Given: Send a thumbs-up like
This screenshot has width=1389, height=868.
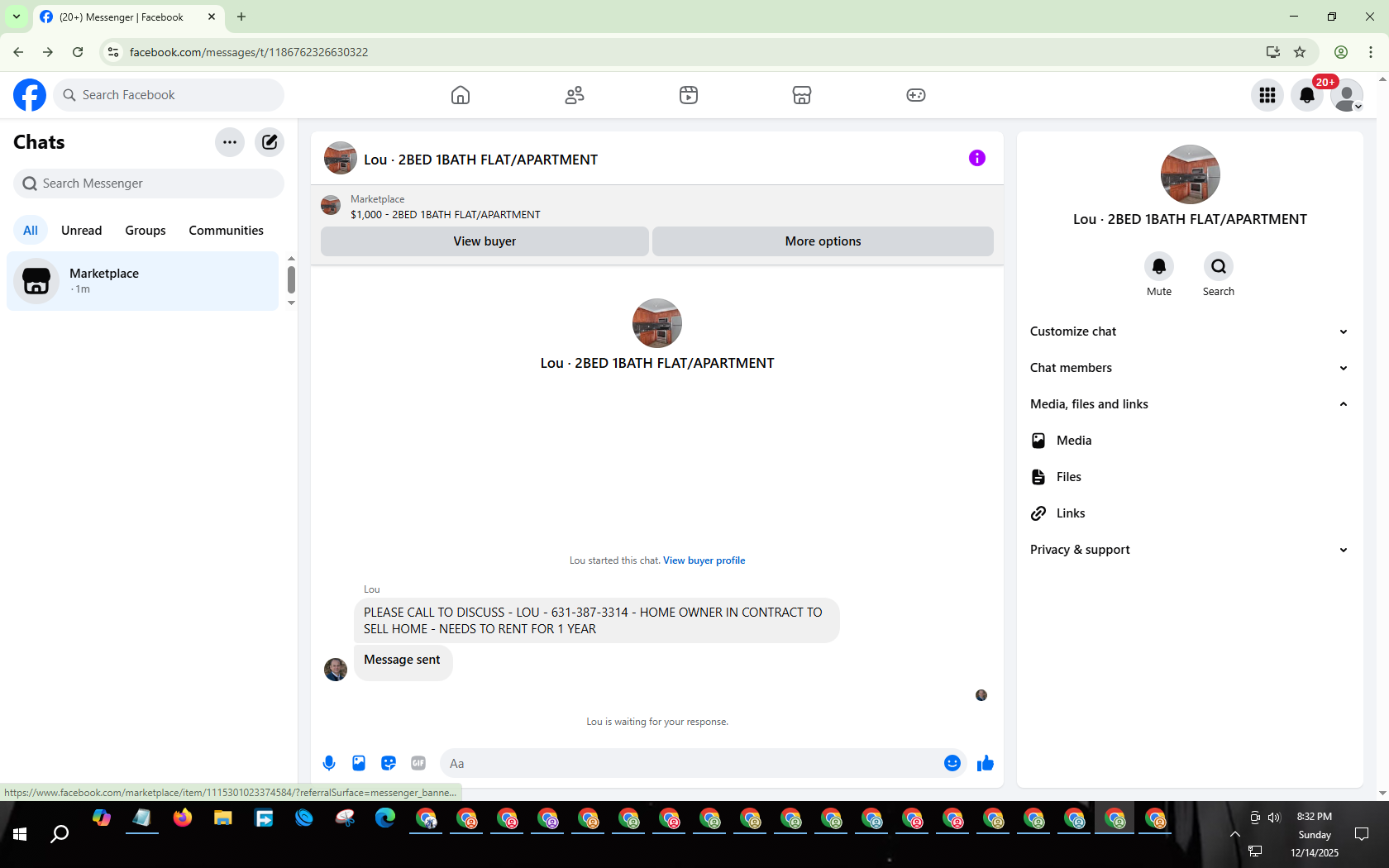Looking at the screenshot, I should pos(986,763).
